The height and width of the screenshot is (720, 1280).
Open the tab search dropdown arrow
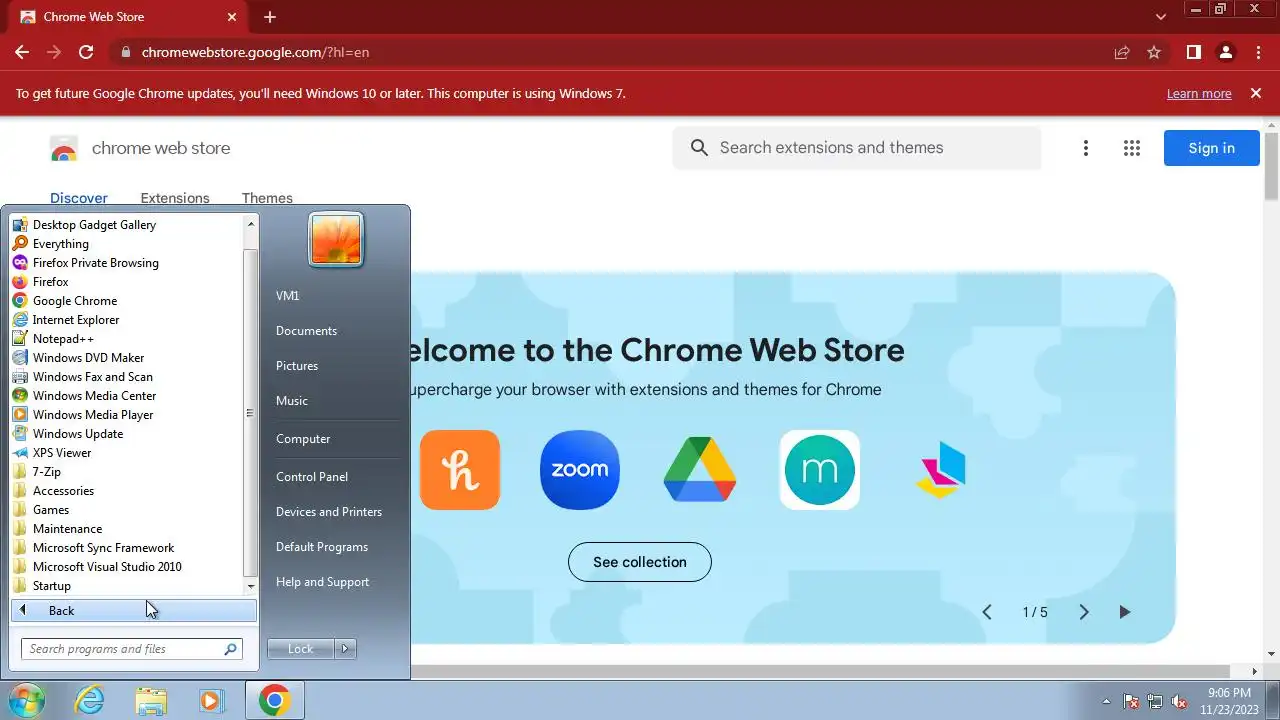coord(1161,17)
